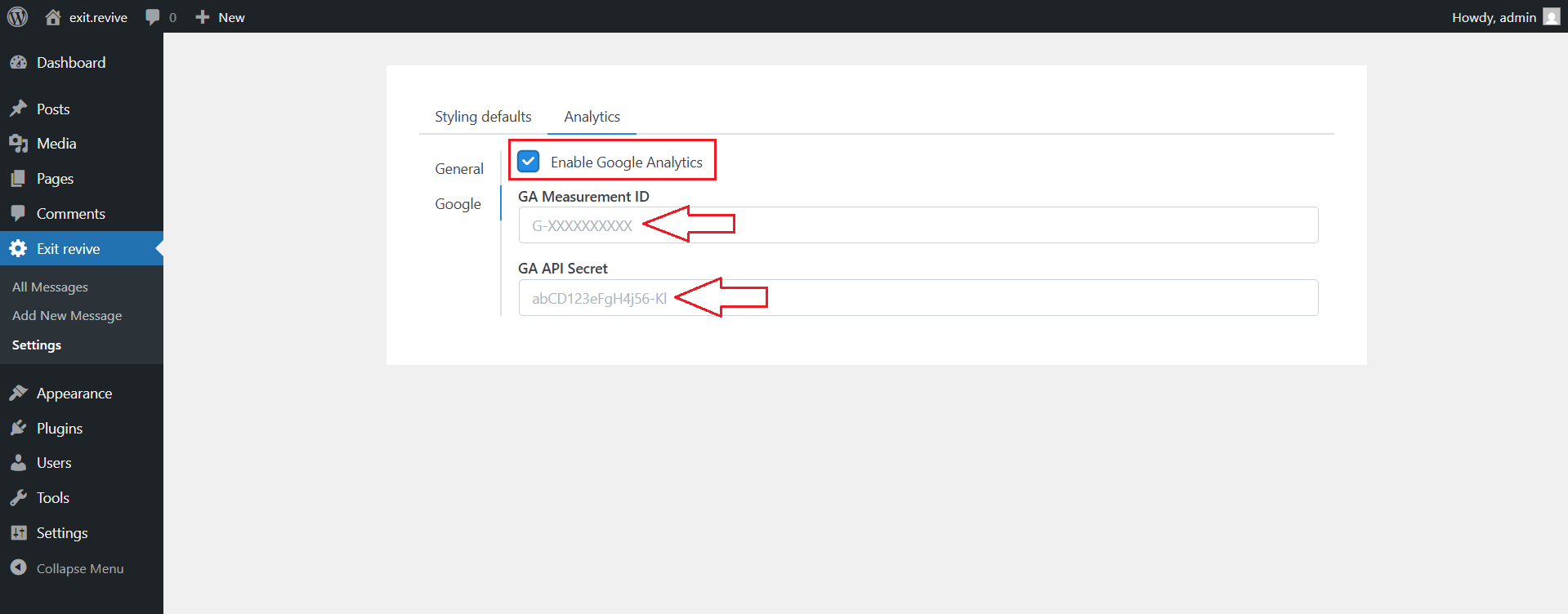Click the Plugins plug icon

tap(18, 429)
